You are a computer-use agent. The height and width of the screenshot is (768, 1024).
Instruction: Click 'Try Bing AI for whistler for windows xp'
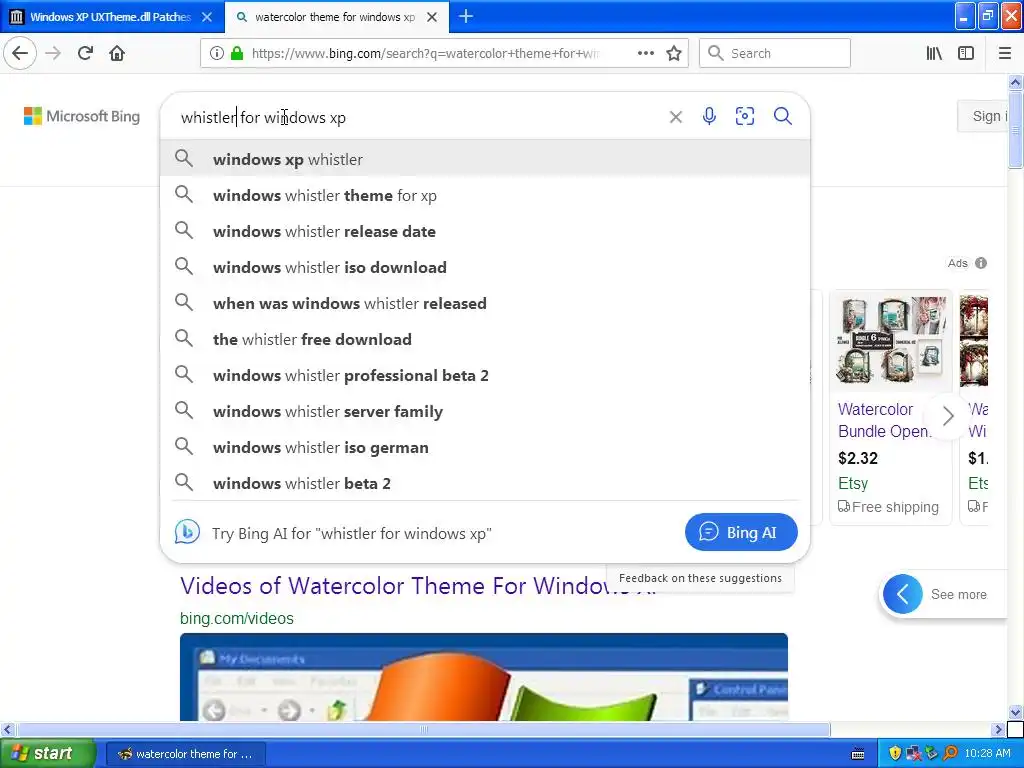click(x=351, y=534)
